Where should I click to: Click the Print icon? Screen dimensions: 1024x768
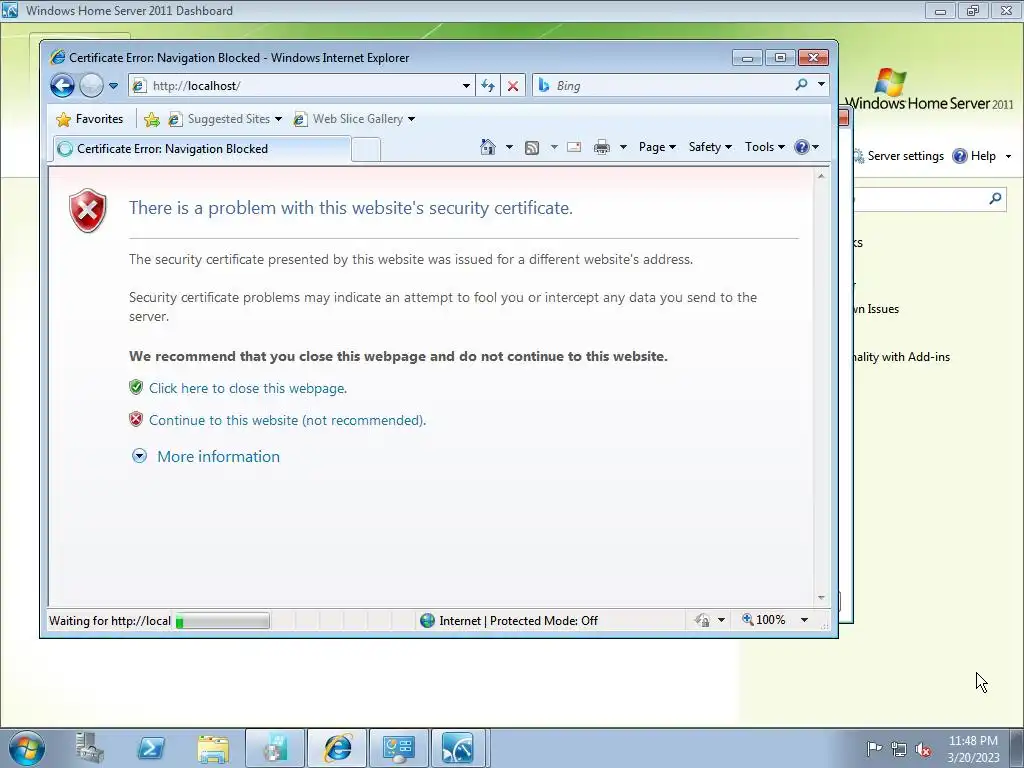[601, 147]
